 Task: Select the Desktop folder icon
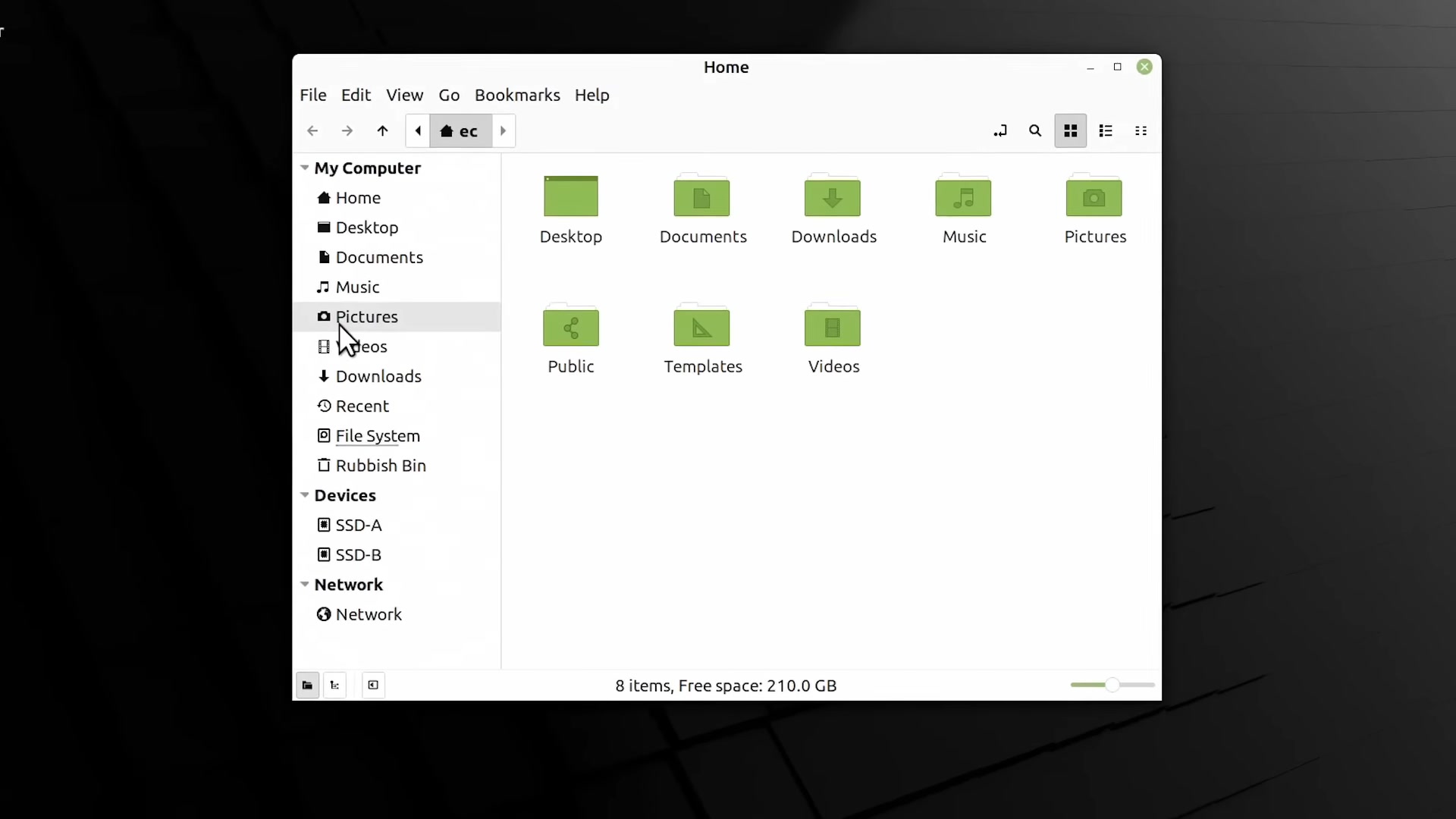pos(571,196)
